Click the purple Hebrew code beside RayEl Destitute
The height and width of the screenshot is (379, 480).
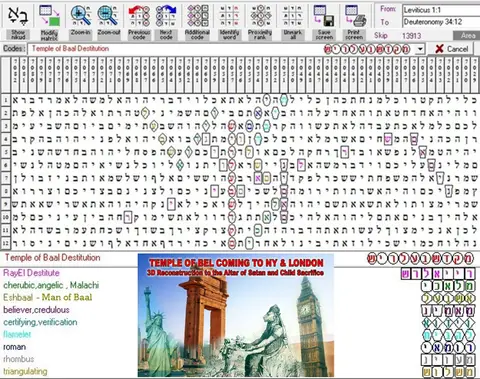coord(437,274)
